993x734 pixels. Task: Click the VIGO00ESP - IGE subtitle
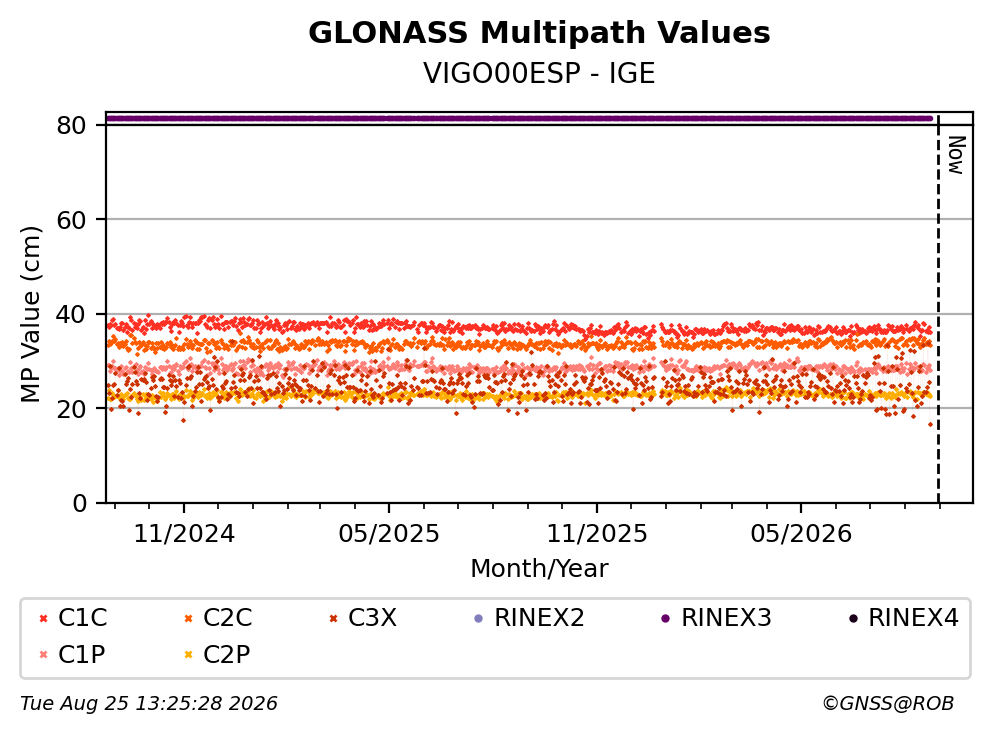[539, 73]
